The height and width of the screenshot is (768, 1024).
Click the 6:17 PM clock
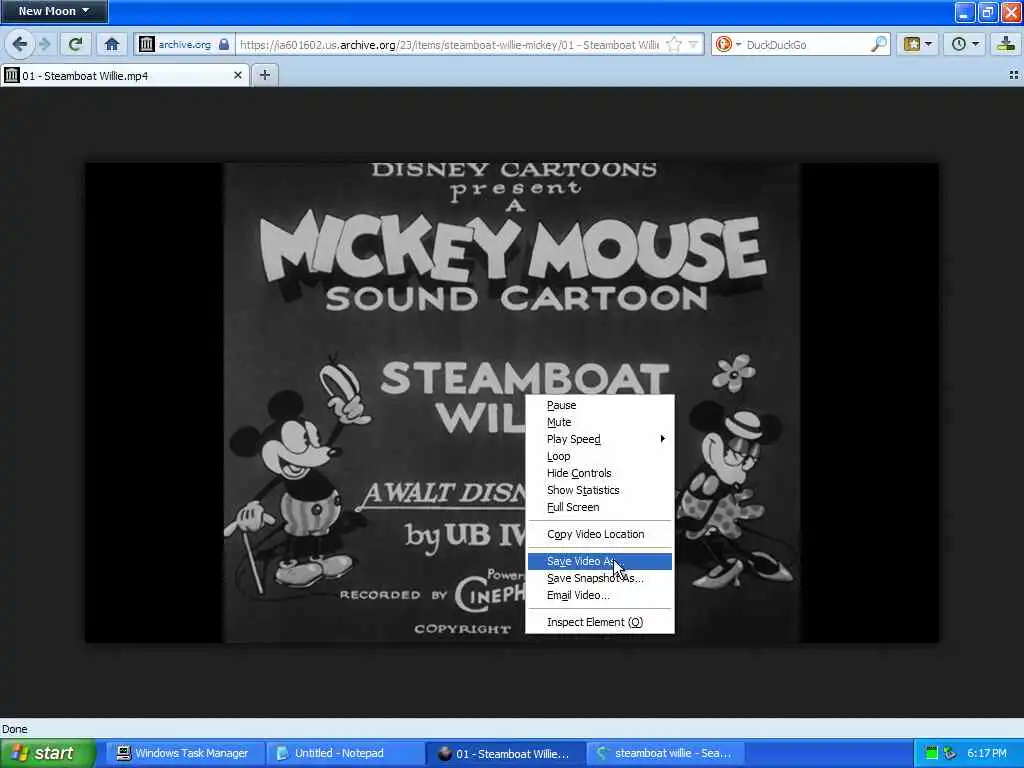(987, 753)
